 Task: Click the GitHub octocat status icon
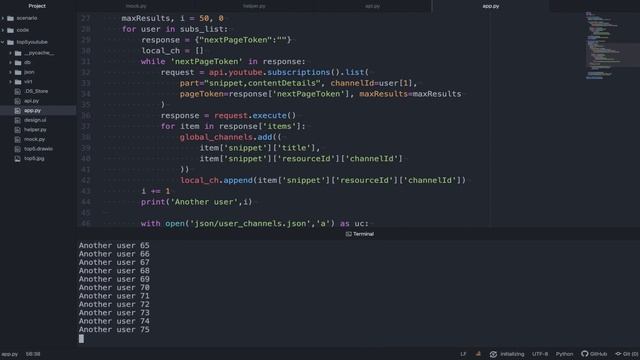pyautogui.click(x=584, y=354)
